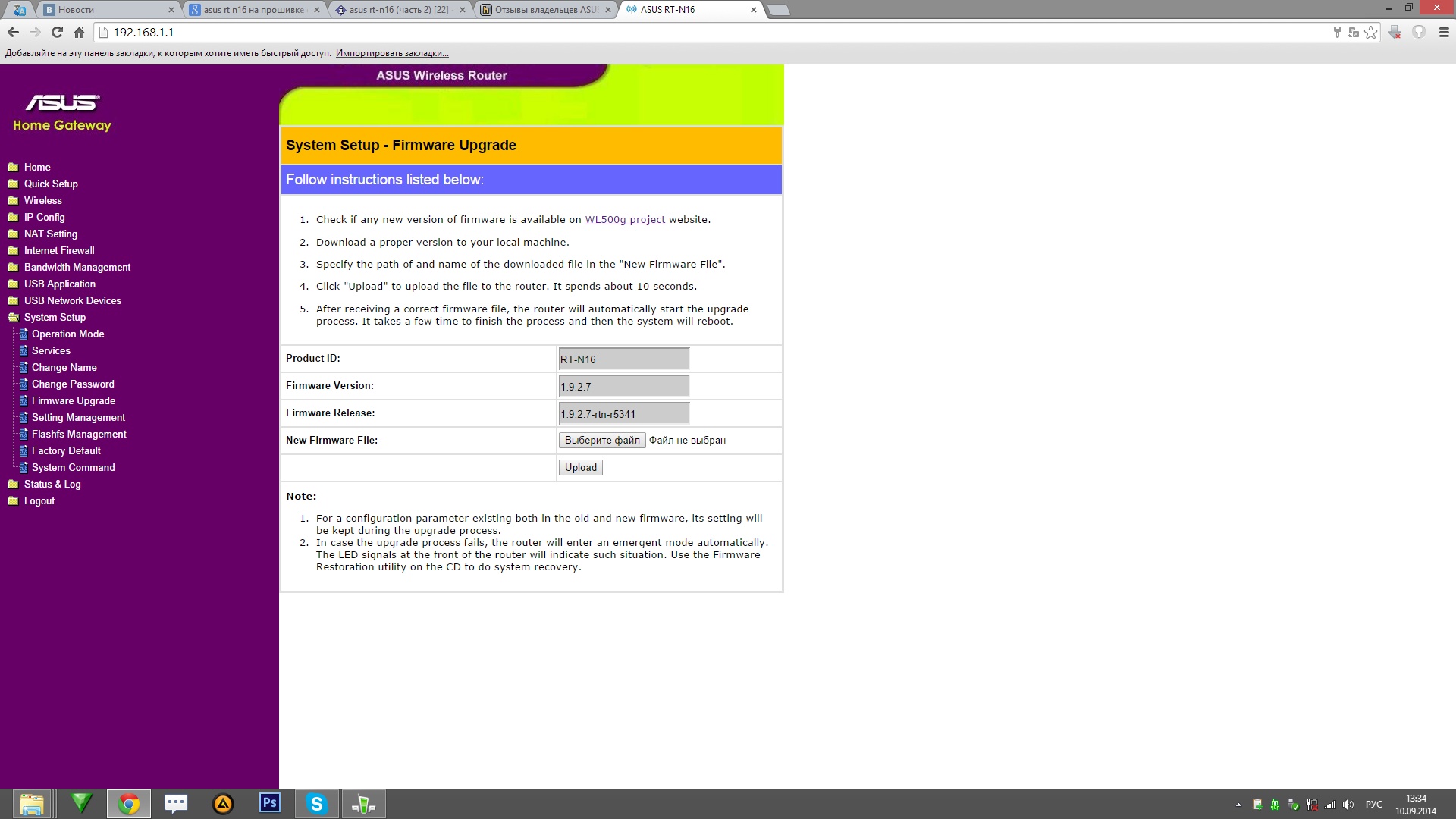The width and height of the screenshot is (1456, 819).
Task: Expand the Wireless folder in sidebar
Action: (x=42, y=200)
